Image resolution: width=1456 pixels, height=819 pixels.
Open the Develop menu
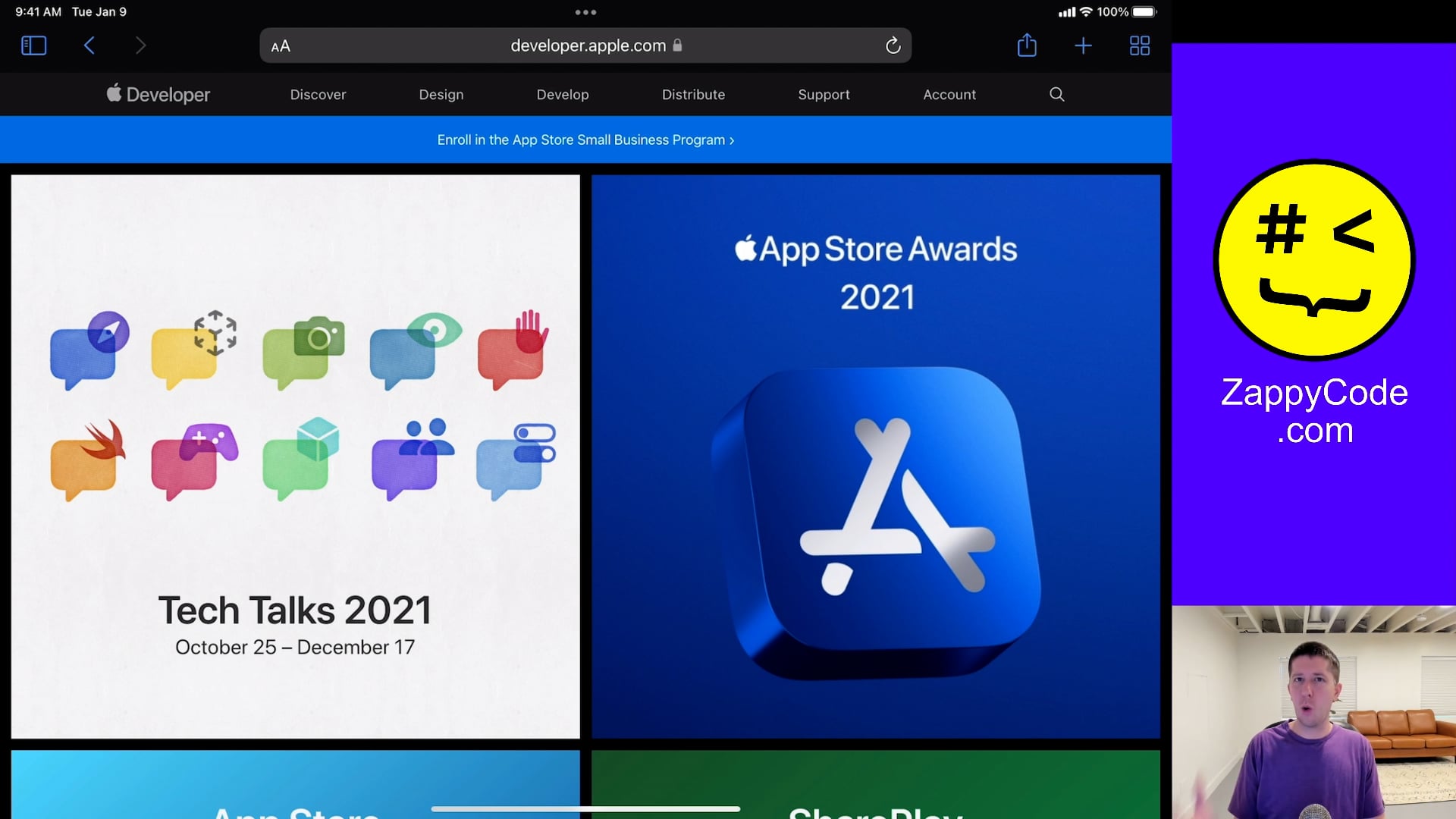[x=563, y=95]
